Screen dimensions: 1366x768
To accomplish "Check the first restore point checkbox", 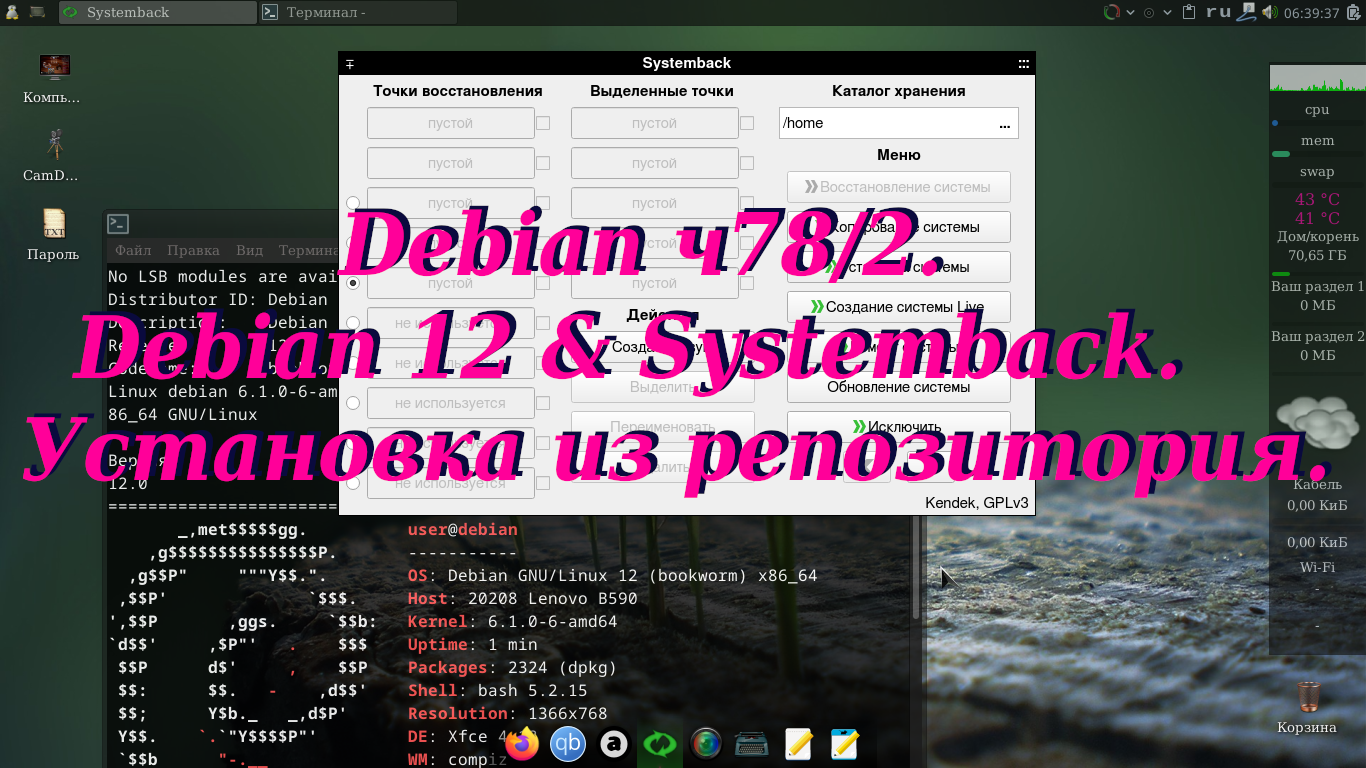I will (543, 123).
